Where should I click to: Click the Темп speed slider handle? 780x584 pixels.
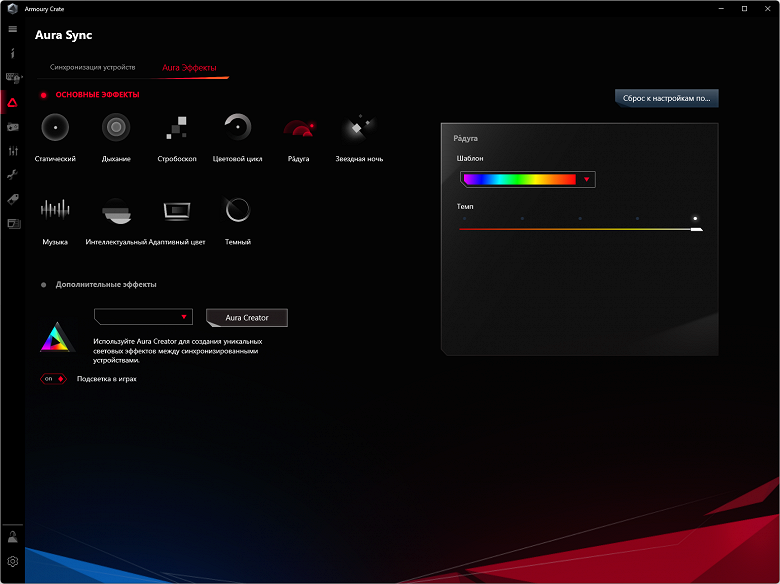click(696, 229)
